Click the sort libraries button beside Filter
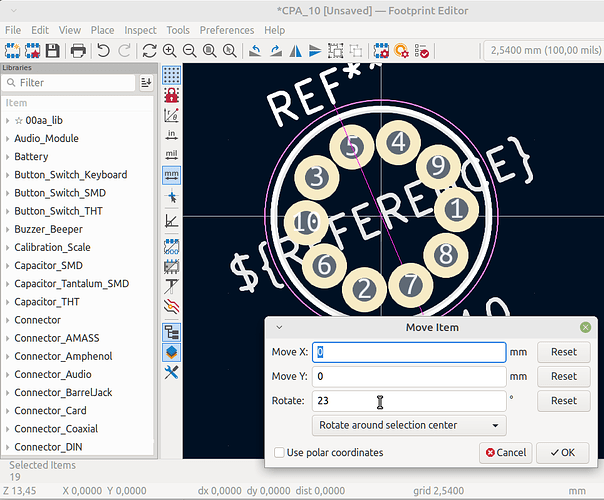 coord(146,82)
